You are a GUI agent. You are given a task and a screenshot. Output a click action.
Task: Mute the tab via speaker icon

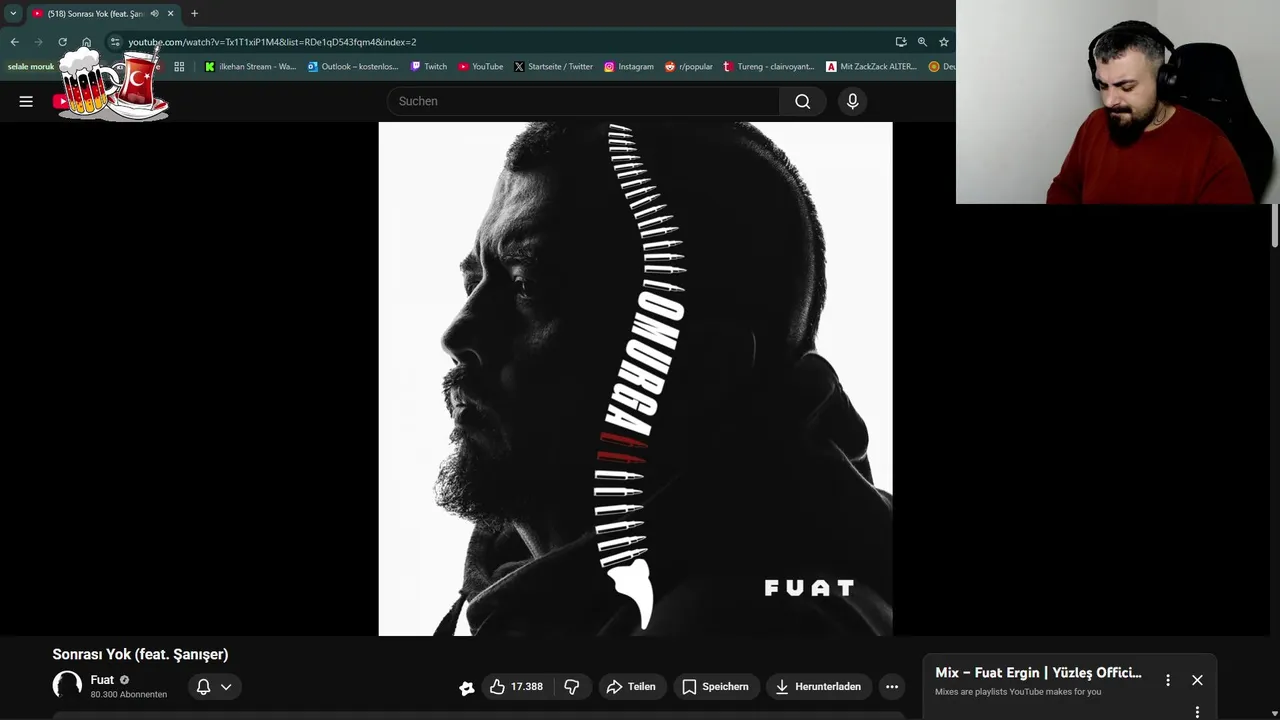click(x=154, y=14)
